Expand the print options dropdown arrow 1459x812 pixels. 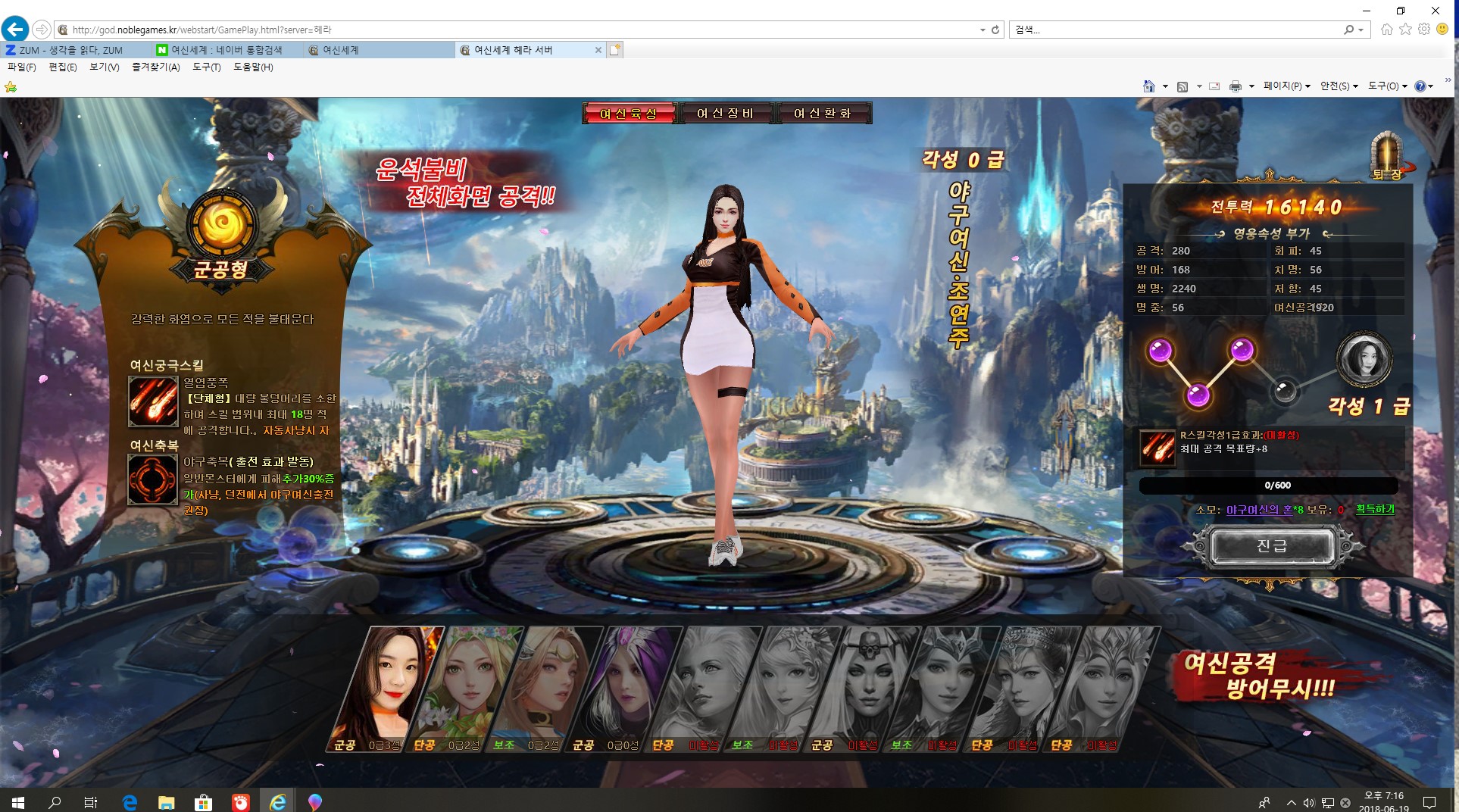tap(1251, 86)
